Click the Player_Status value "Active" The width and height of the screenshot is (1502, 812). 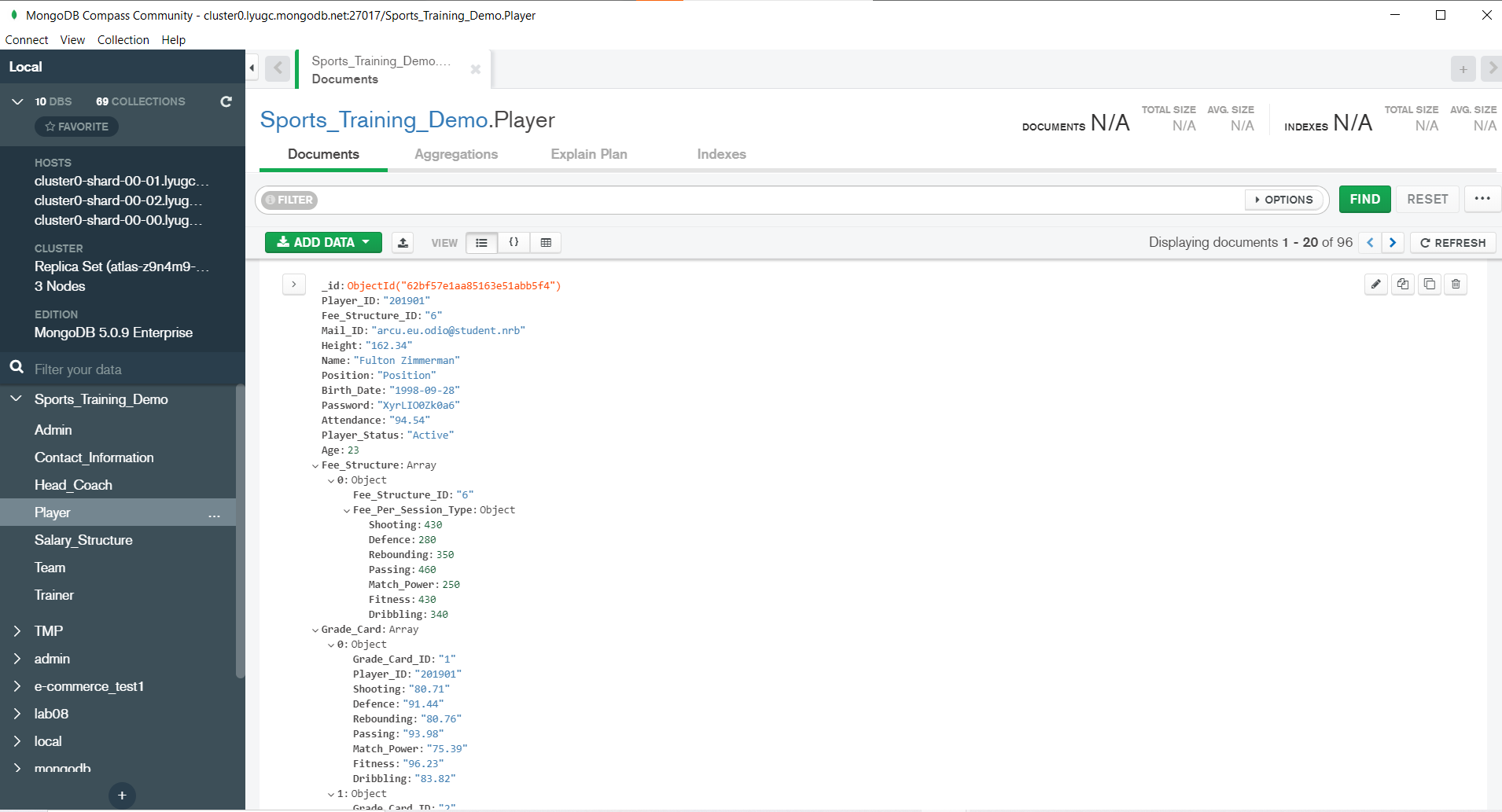(431, 435)
